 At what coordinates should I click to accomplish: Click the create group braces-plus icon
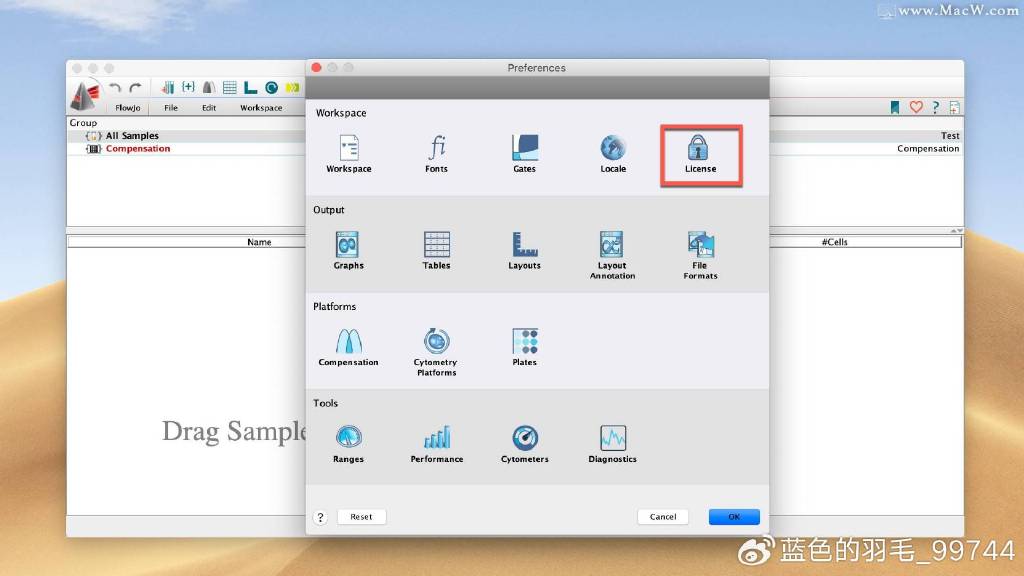pos(188,87)
